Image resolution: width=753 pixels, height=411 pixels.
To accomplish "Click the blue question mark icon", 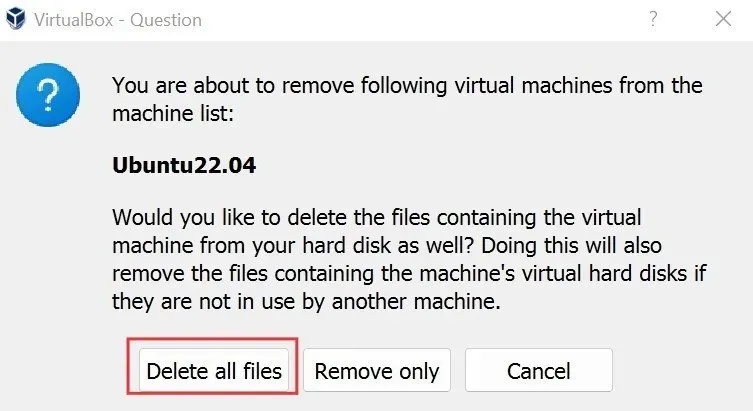I will 42,97.
